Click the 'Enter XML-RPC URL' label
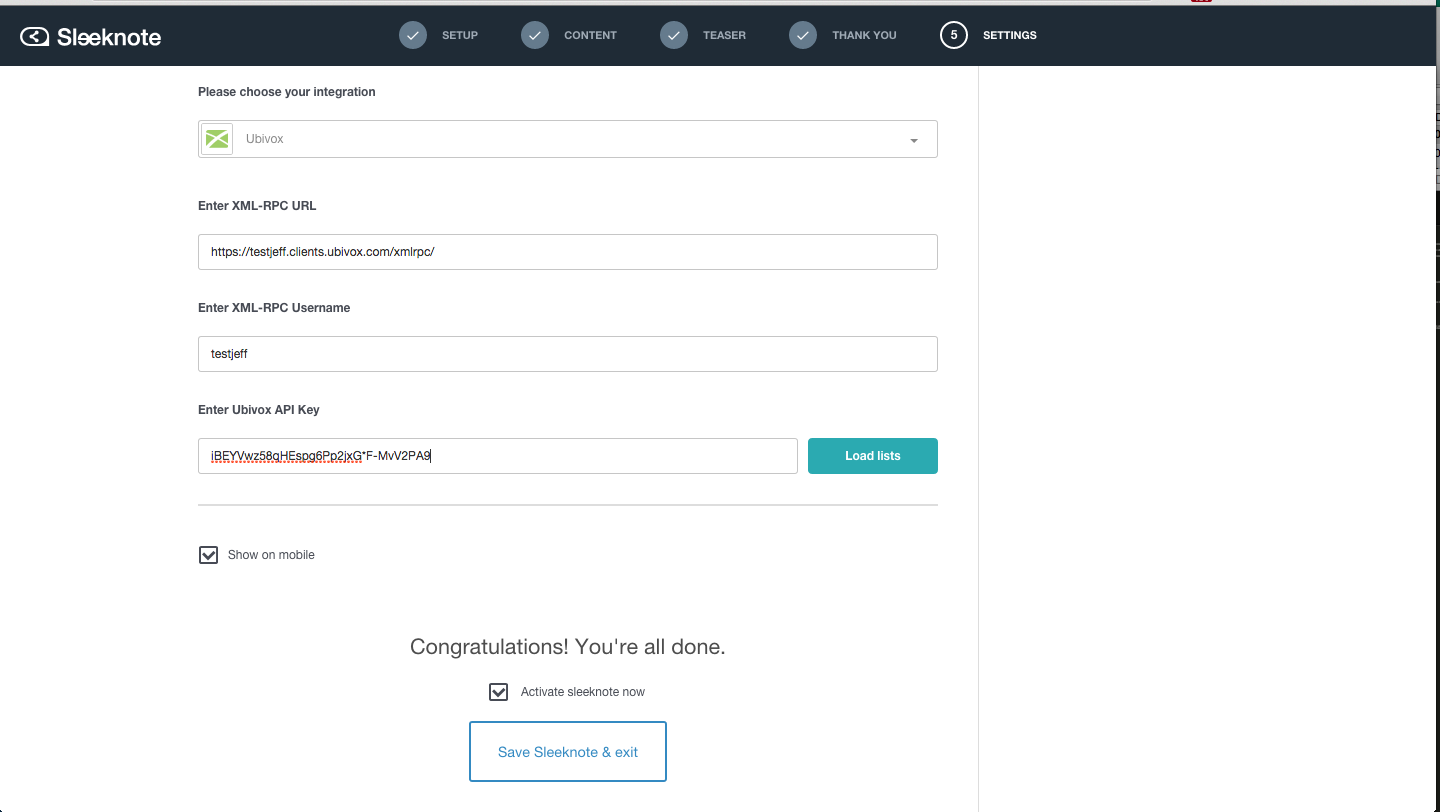This screenshot has width=1440, height=812. 257,206
